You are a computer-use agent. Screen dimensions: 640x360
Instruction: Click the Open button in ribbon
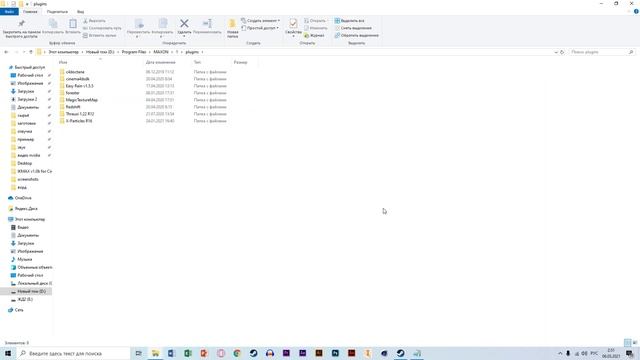coord(315,21)
